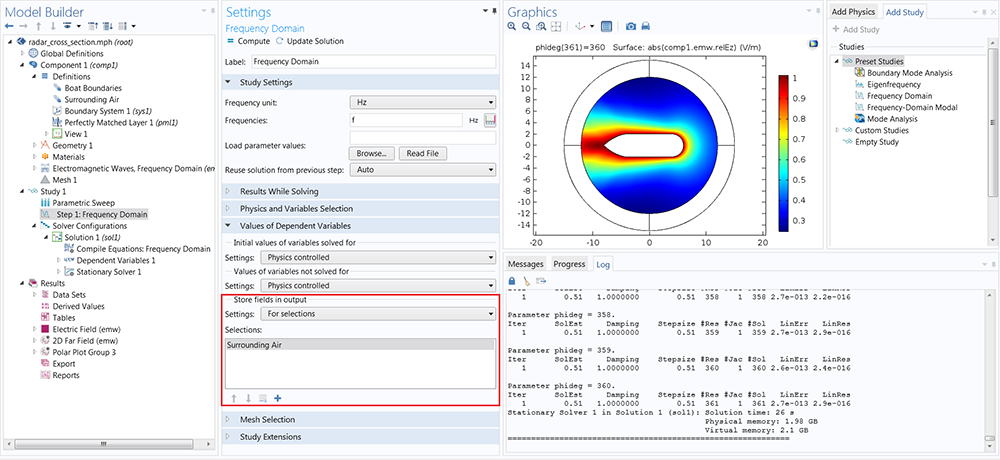The height and width of the screenshot is (460, 1000).
Task: Zoom in on the Graphics plot
Action: pyautogui.click(x=512, y=26)
